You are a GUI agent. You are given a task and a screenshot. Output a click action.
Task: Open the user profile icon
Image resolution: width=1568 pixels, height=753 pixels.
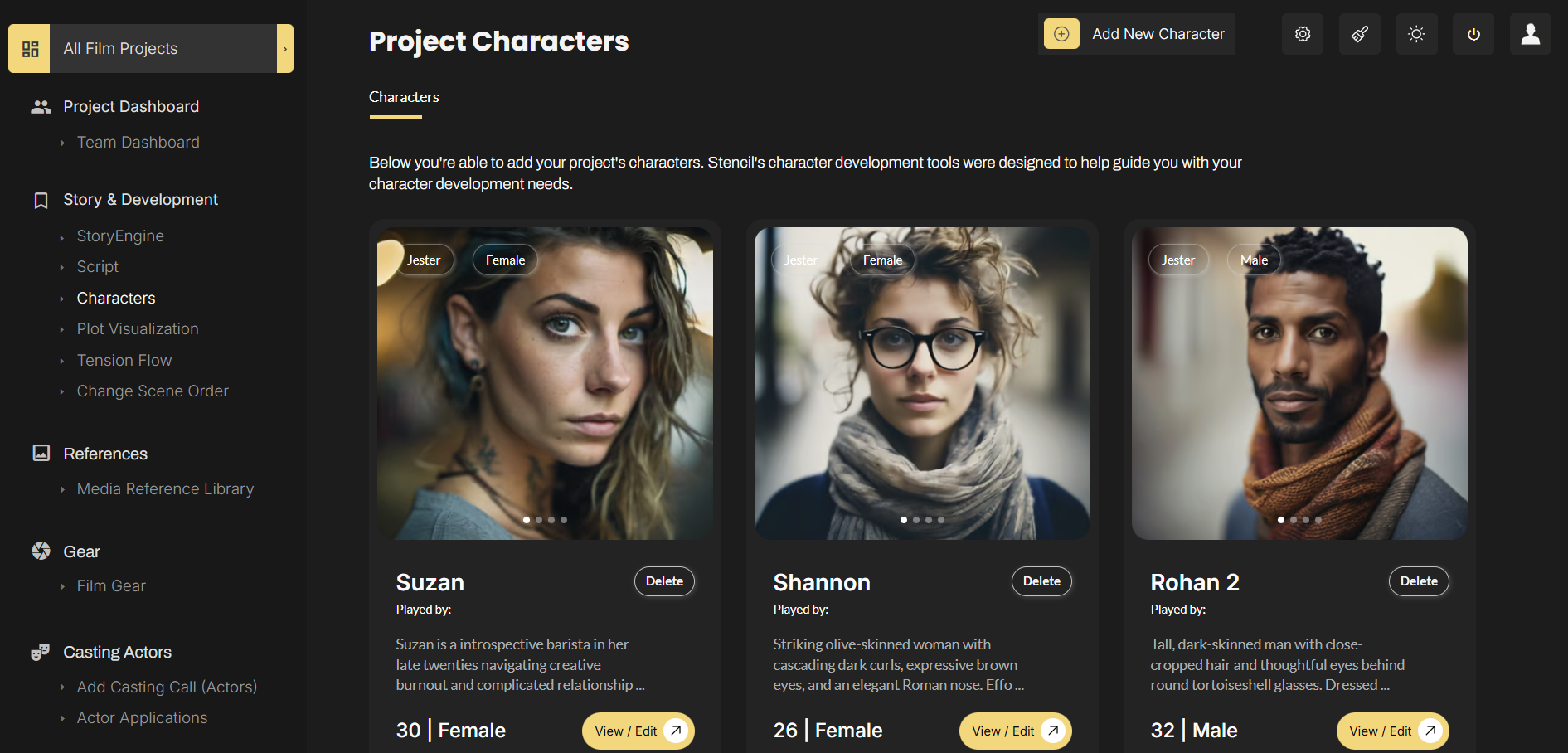click(x=1530, y=34)
